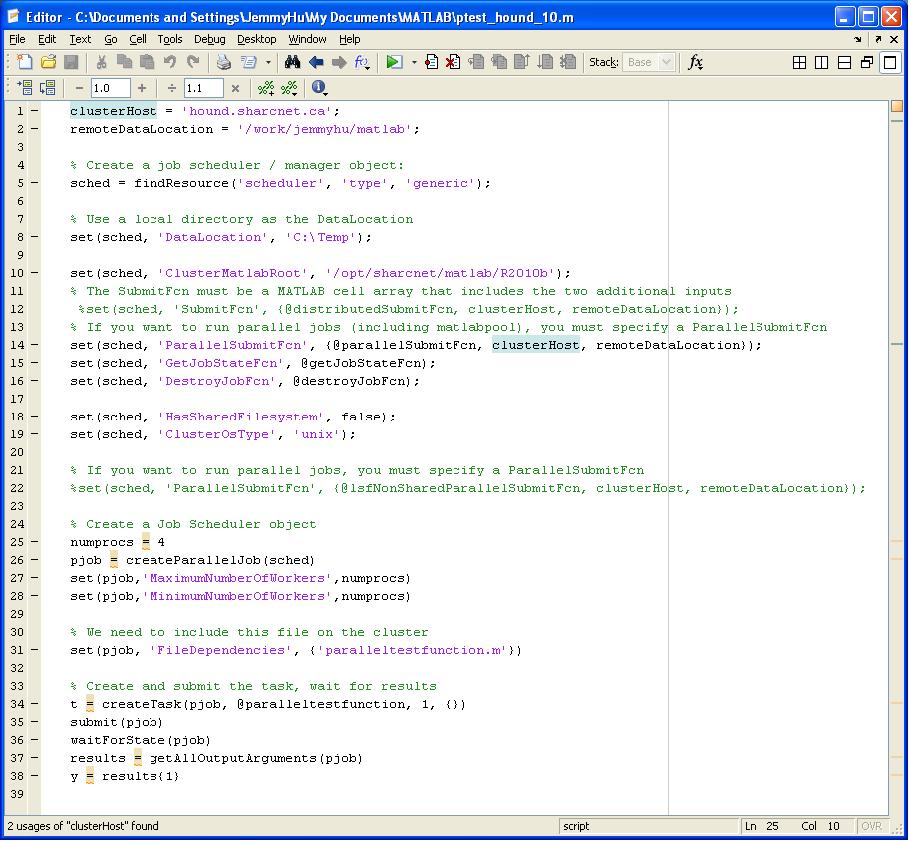
Task: Print the script with the printer icon
Action: pos(224,63)
